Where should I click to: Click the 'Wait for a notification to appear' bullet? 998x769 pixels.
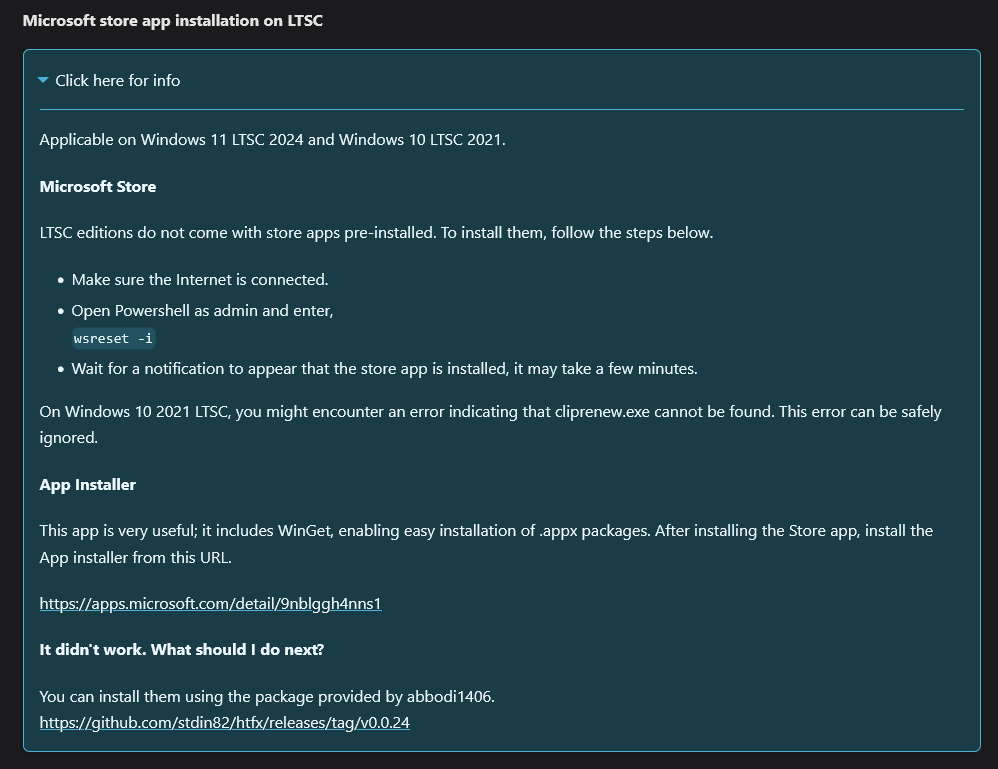384,369
